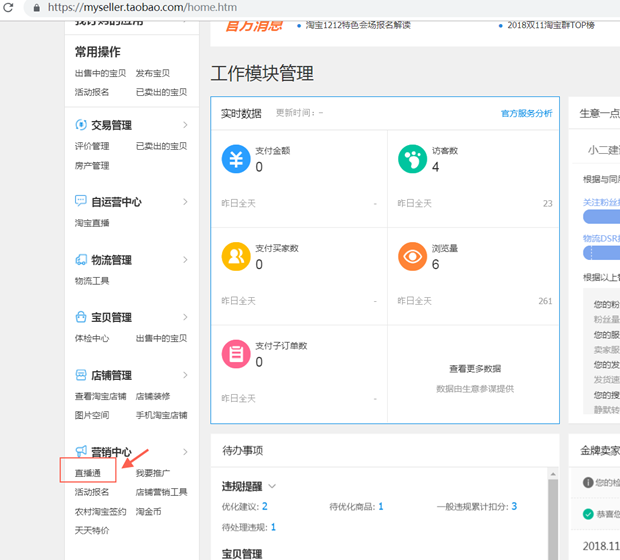Click the orange eye 浏览量 icon
Screen dimensions: 620x560
(412, 256)
